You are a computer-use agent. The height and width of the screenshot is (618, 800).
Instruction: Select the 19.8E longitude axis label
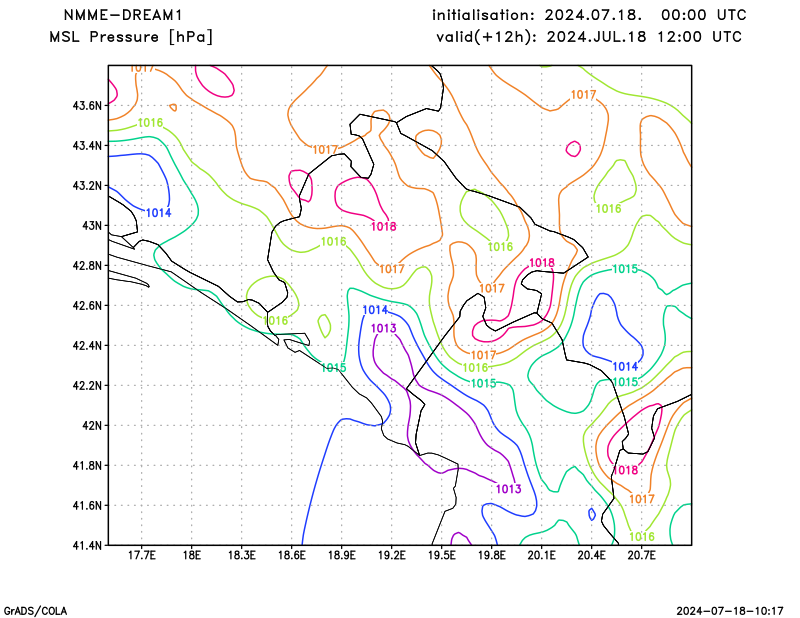click(491, 555)
